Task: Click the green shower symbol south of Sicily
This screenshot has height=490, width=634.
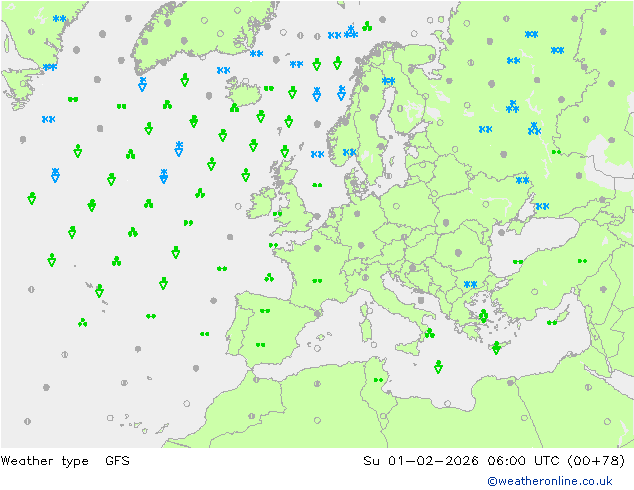Action: 438,367
